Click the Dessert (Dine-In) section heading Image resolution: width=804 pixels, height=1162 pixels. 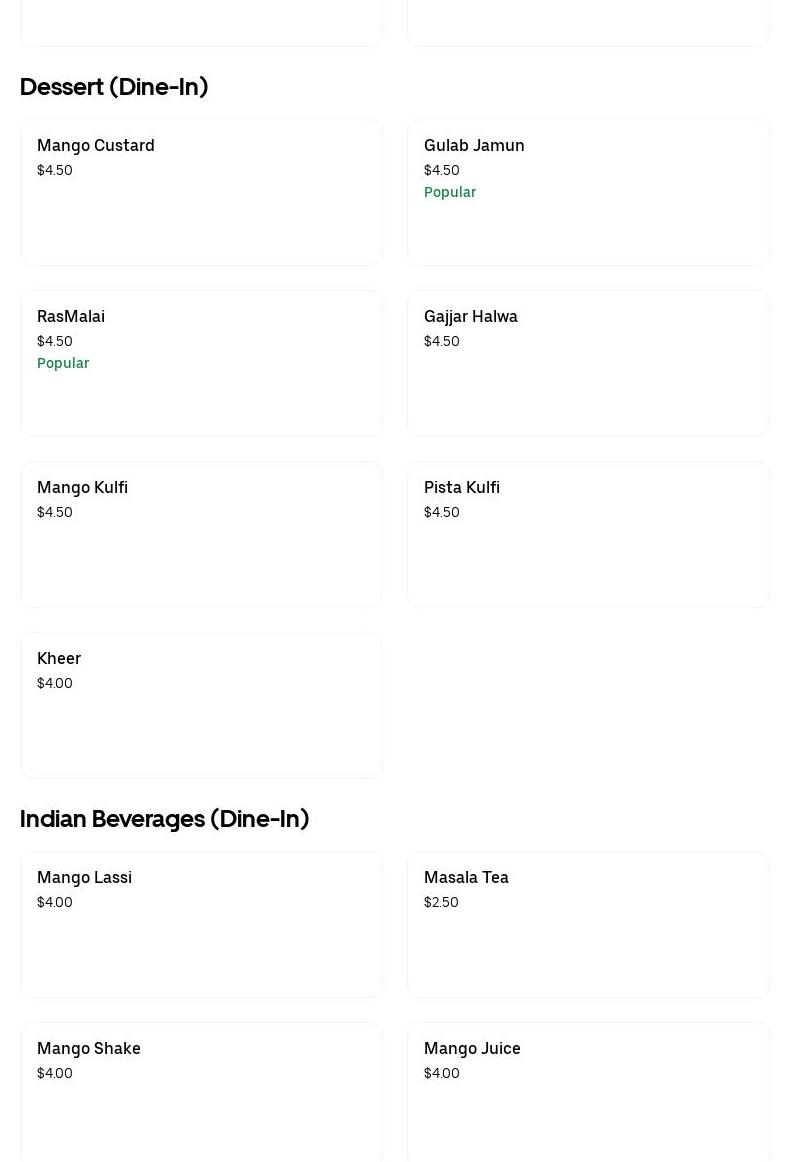point(114,87)
